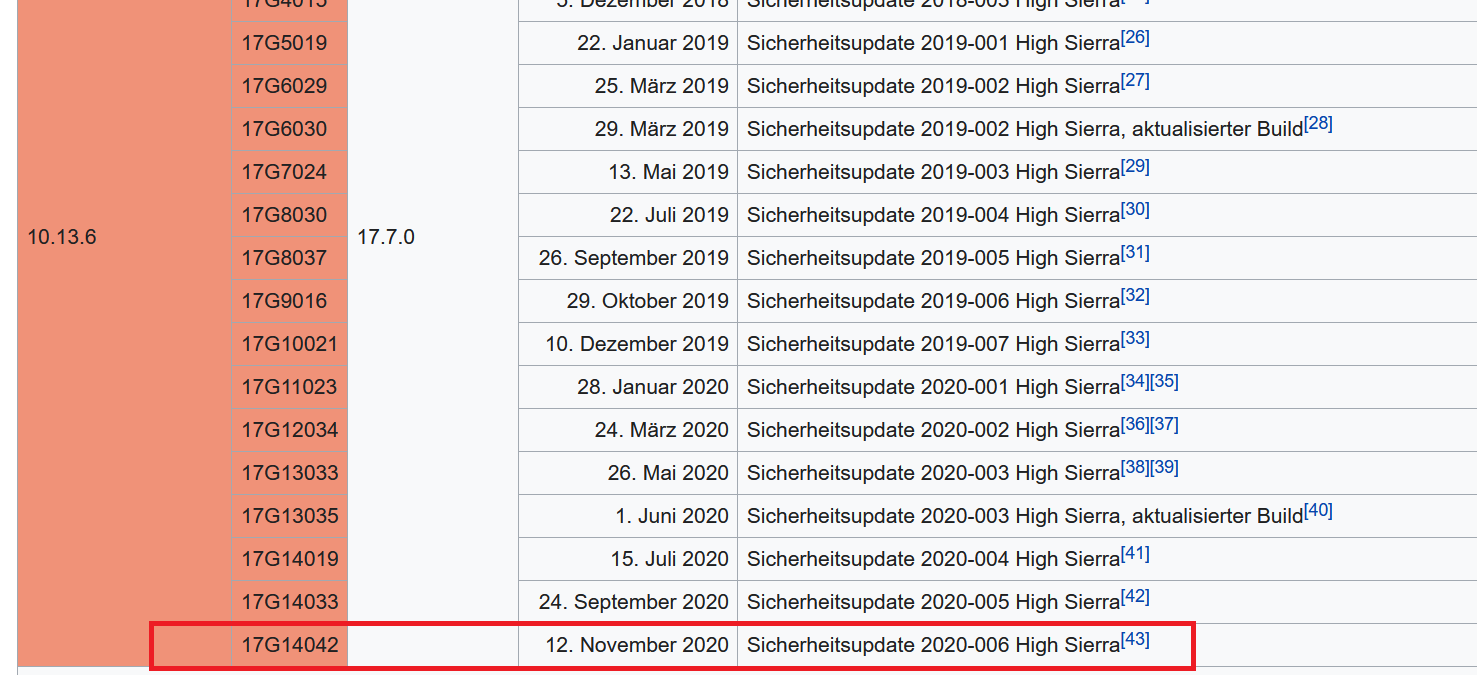Open footnote 30 for update 2019-004
Image resolution: width=1477 pixels, height=675 pixels.
coord(1135,210)
